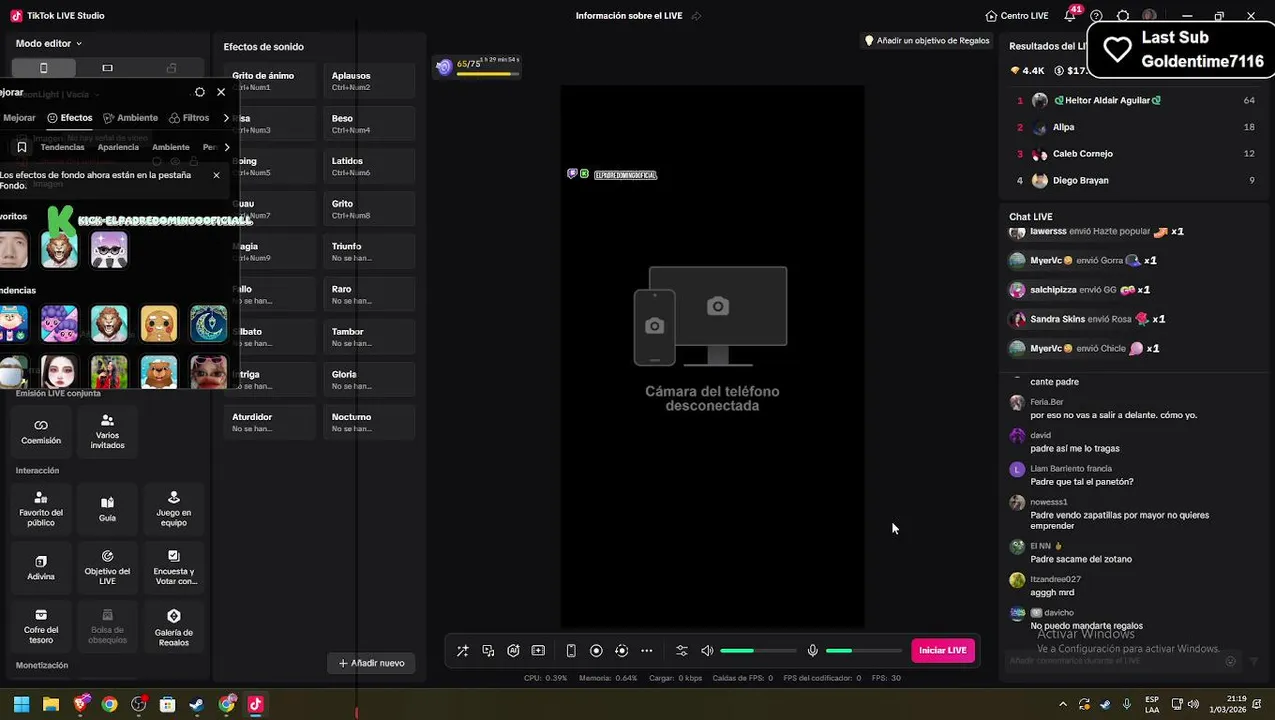Adjust the microphone level slider
This screenshot has height=720, width=1275.
864,651
